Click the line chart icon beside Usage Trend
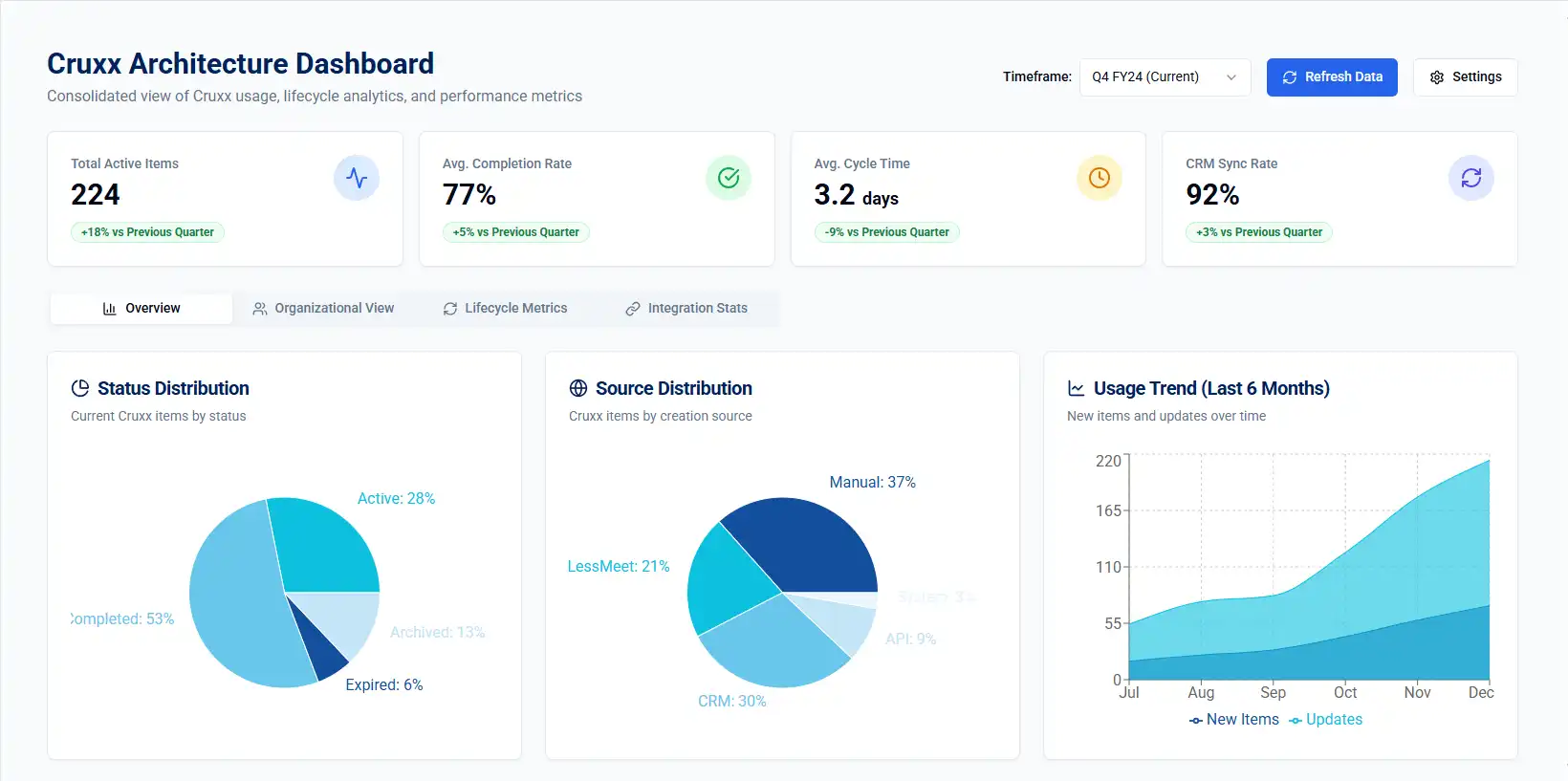This screenshot has width=1568, height=781. (x=1077, y=388)
